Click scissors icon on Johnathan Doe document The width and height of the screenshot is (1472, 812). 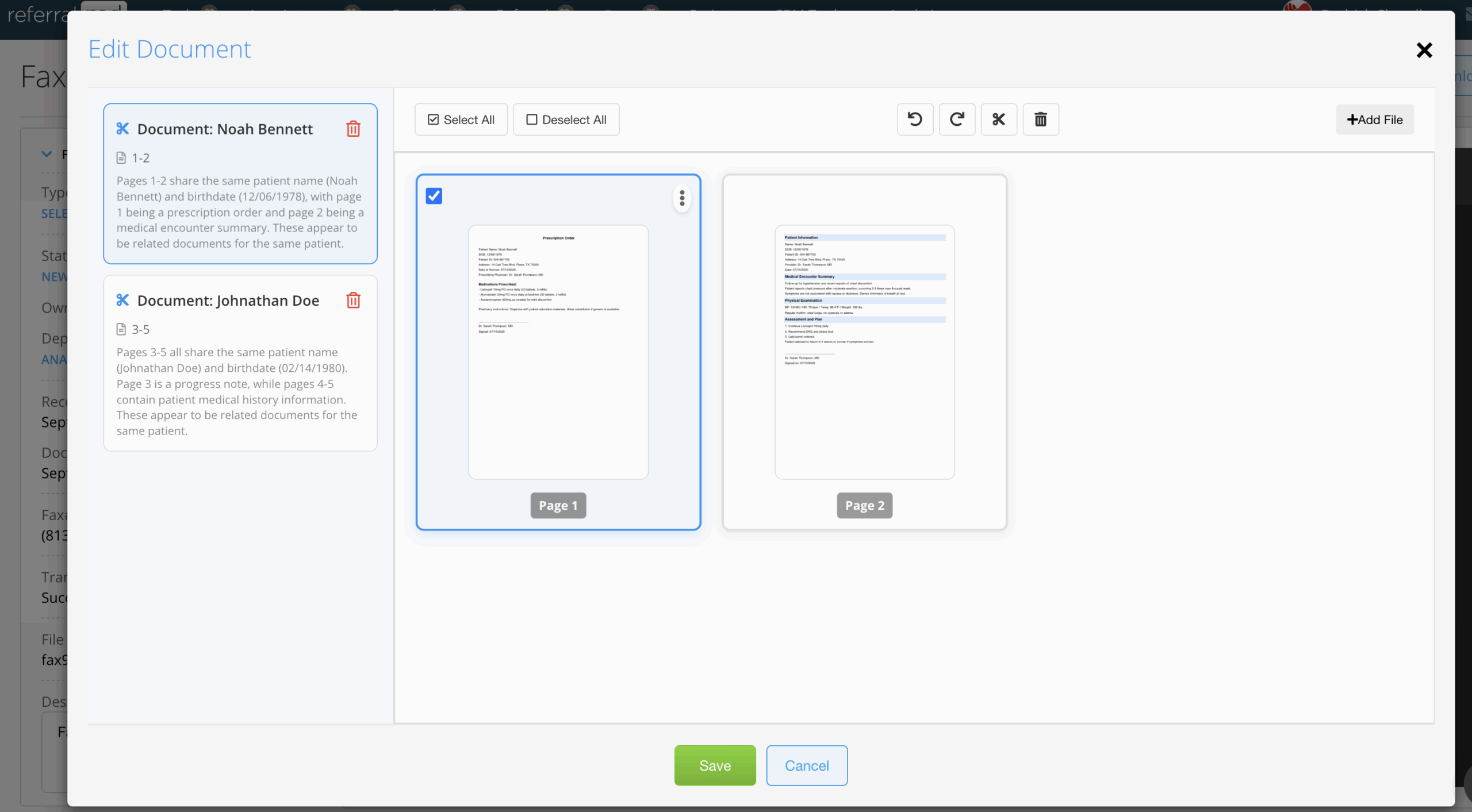(122, 301)
